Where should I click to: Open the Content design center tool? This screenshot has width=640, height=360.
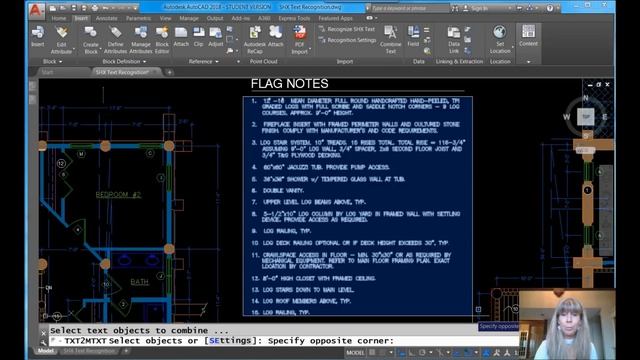528,35
